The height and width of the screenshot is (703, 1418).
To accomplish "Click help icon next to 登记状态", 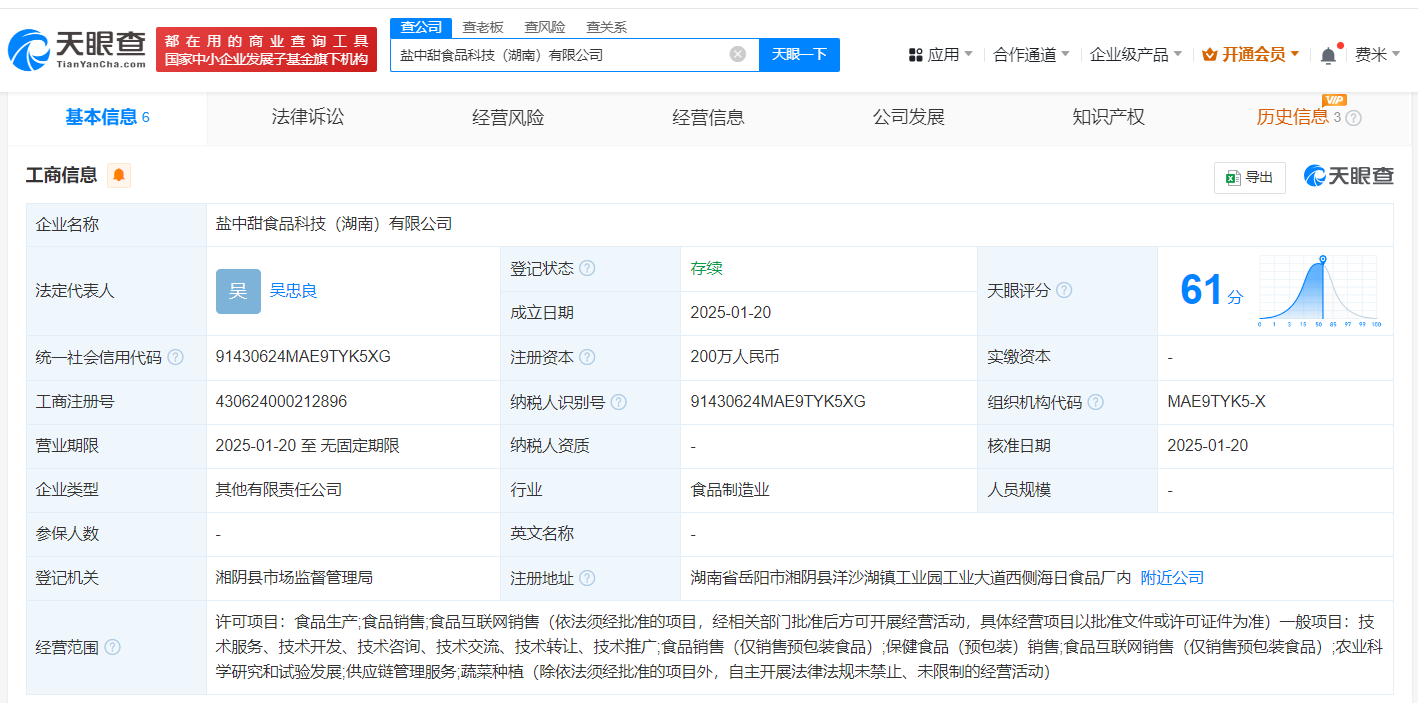I will click(x=587, y=269).
